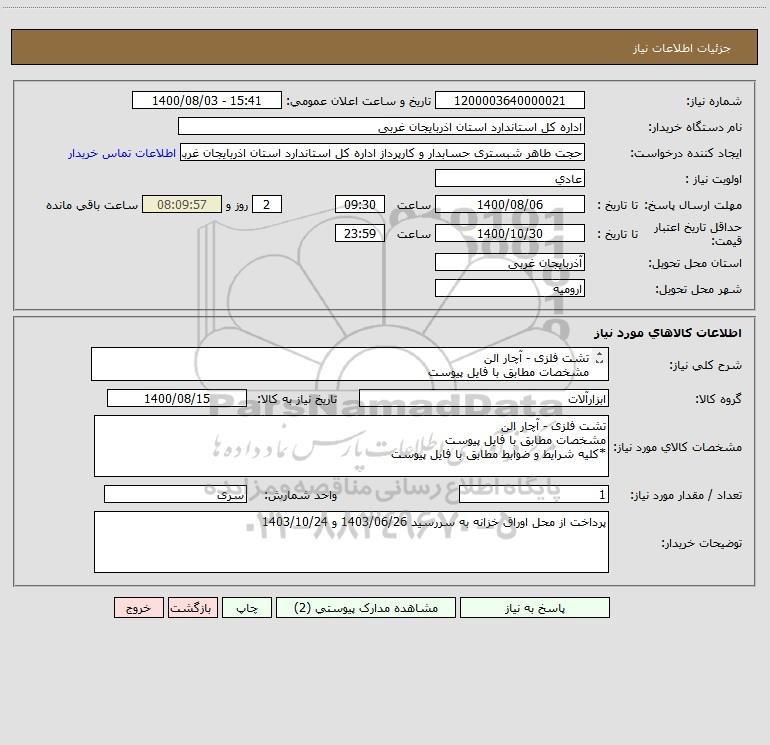Click the validity time field 23:59
This screenshot has width=770, height=745.
(359, 233)
